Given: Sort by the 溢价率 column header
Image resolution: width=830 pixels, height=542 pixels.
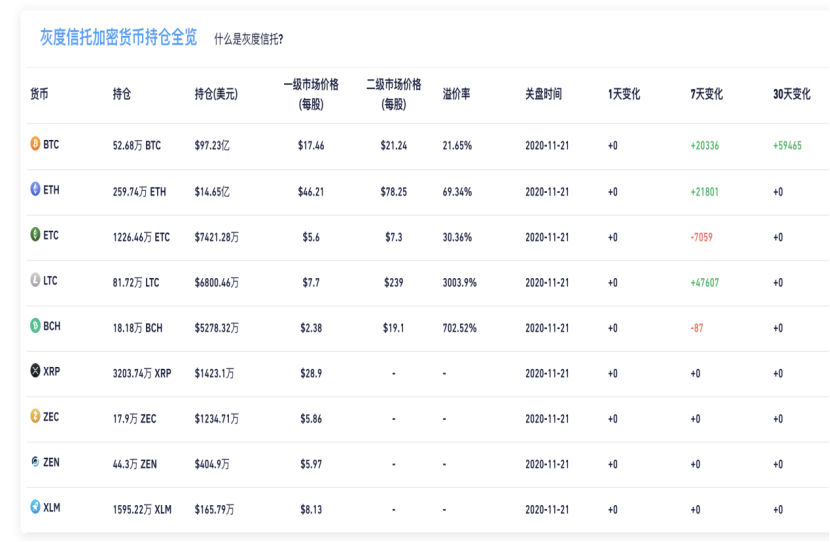Looking at the screenshot, I should (x=456, y=94).
